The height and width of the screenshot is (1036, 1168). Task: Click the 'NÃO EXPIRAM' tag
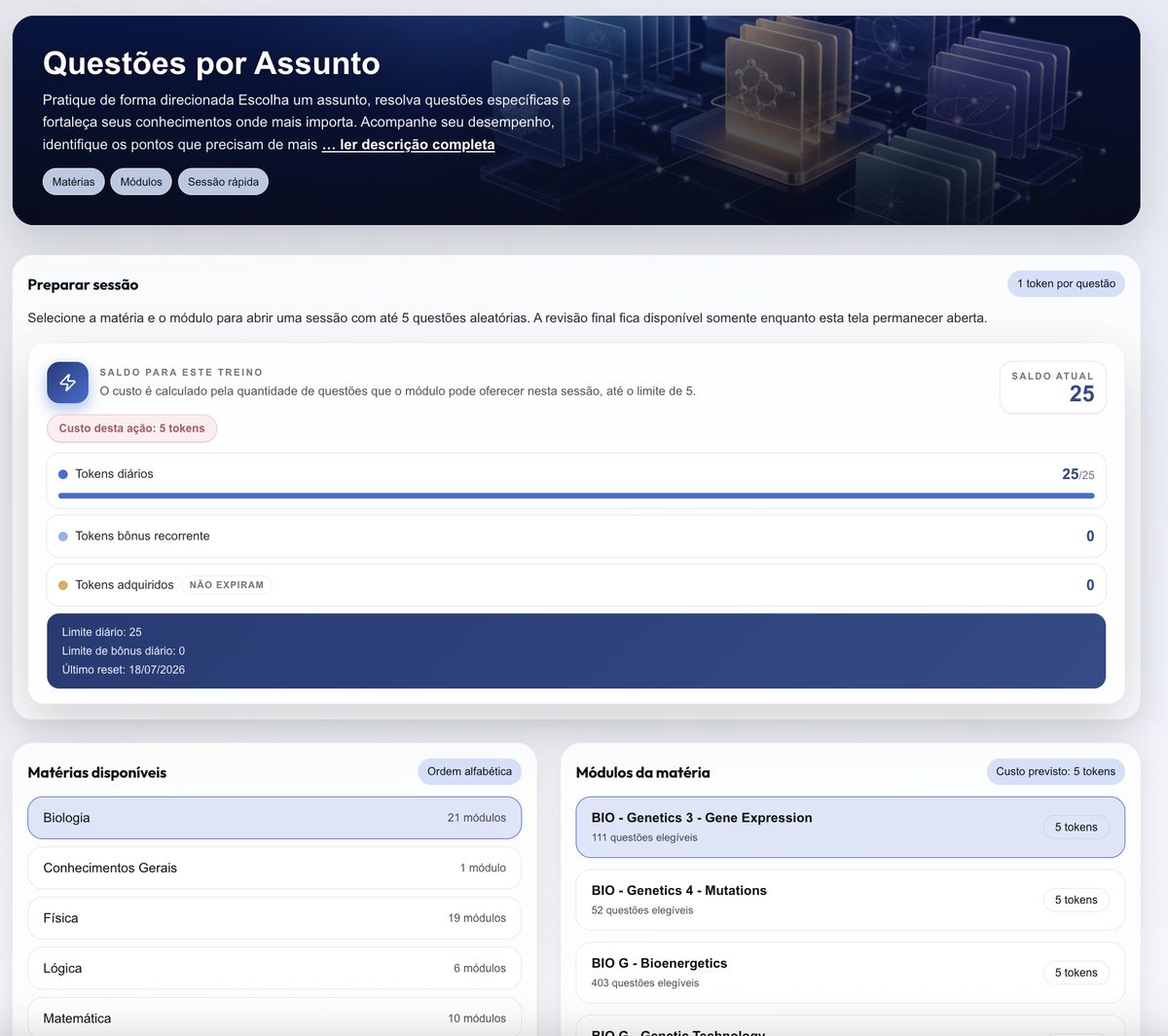point(227,585)
